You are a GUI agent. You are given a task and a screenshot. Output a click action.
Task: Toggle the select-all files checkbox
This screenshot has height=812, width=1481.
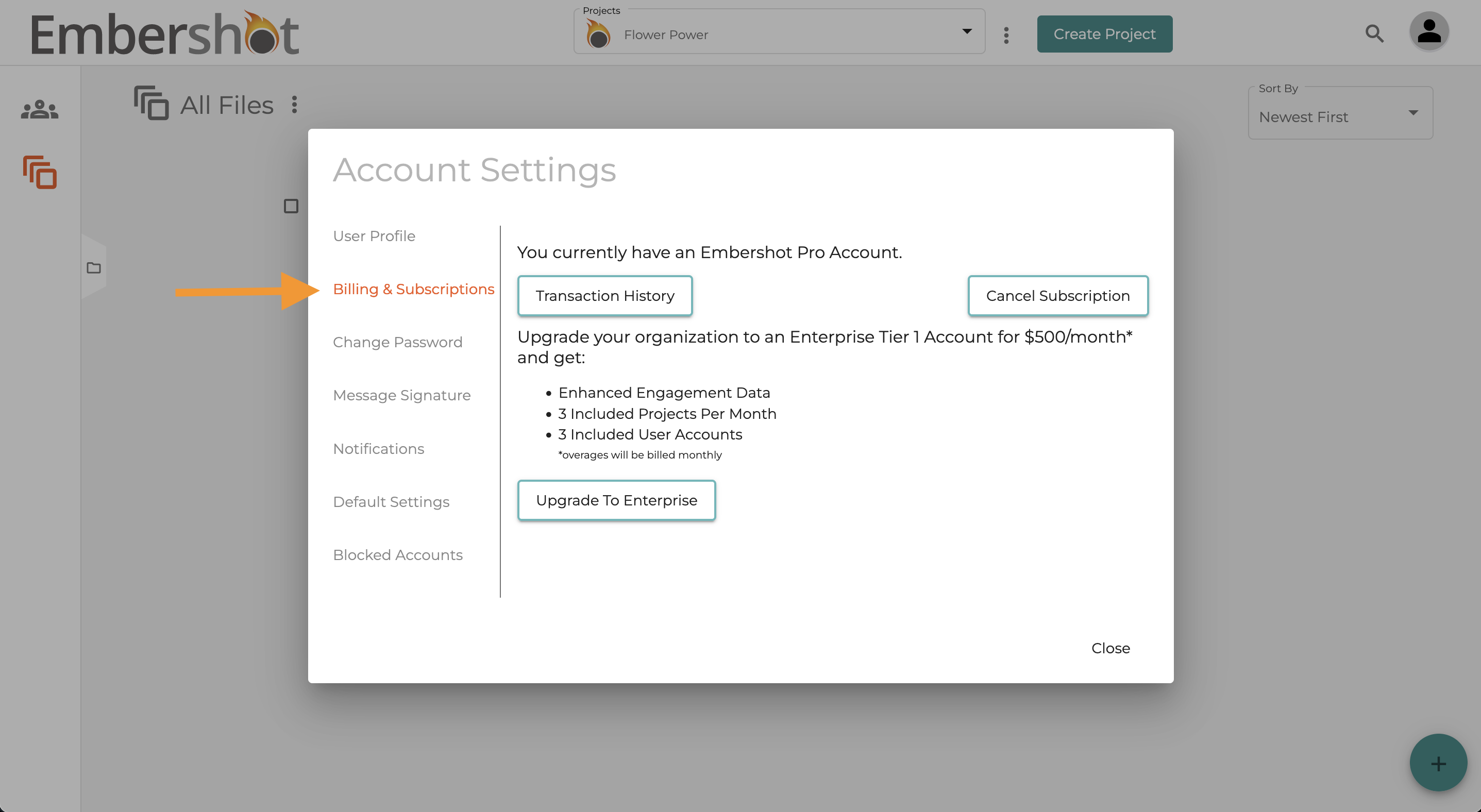pos(291,206)
